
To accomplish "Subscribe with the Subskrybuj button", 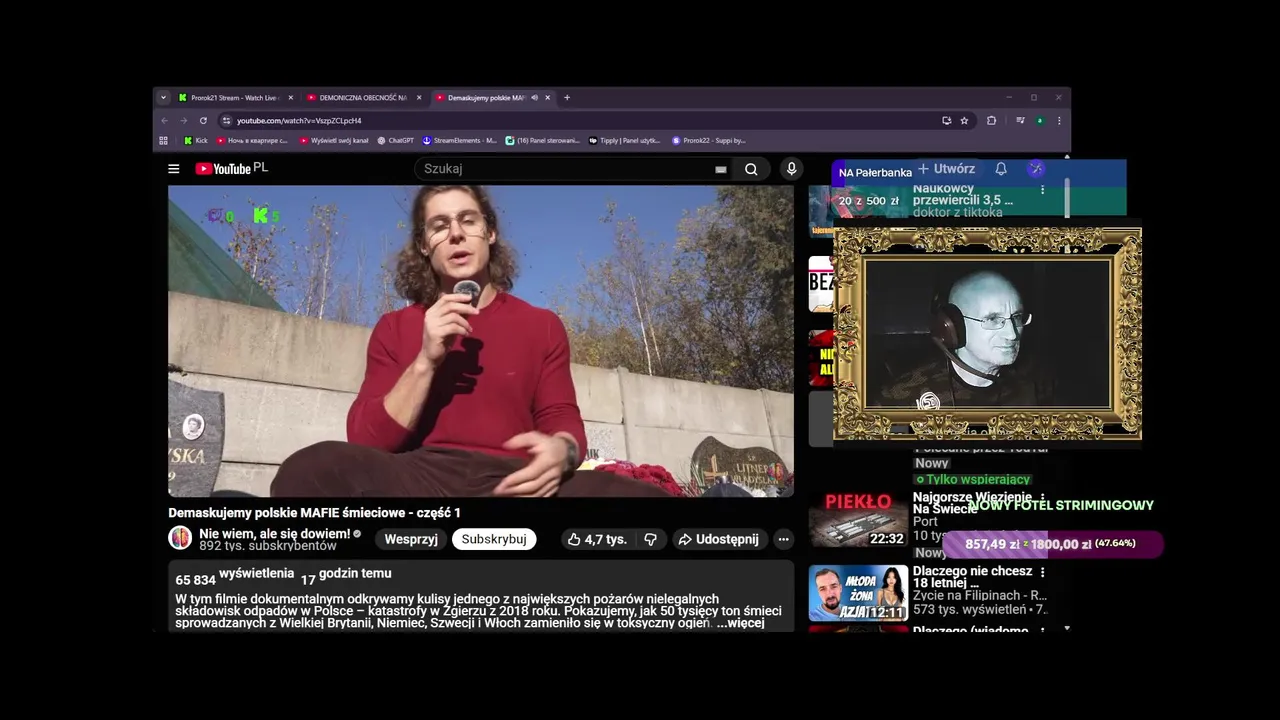I will click(494, 539).
